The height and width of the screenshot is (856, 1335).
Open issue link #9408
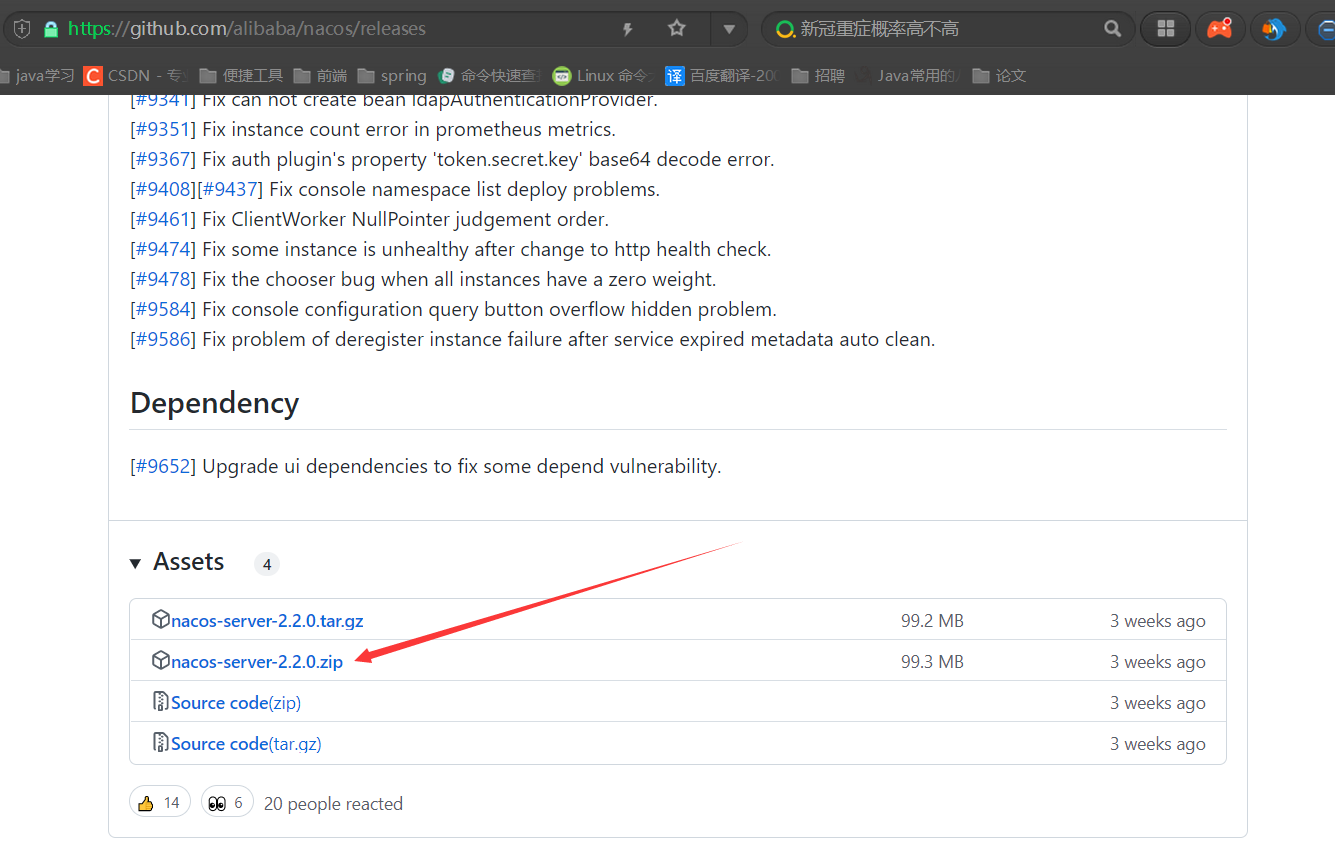tap(163, 189)
